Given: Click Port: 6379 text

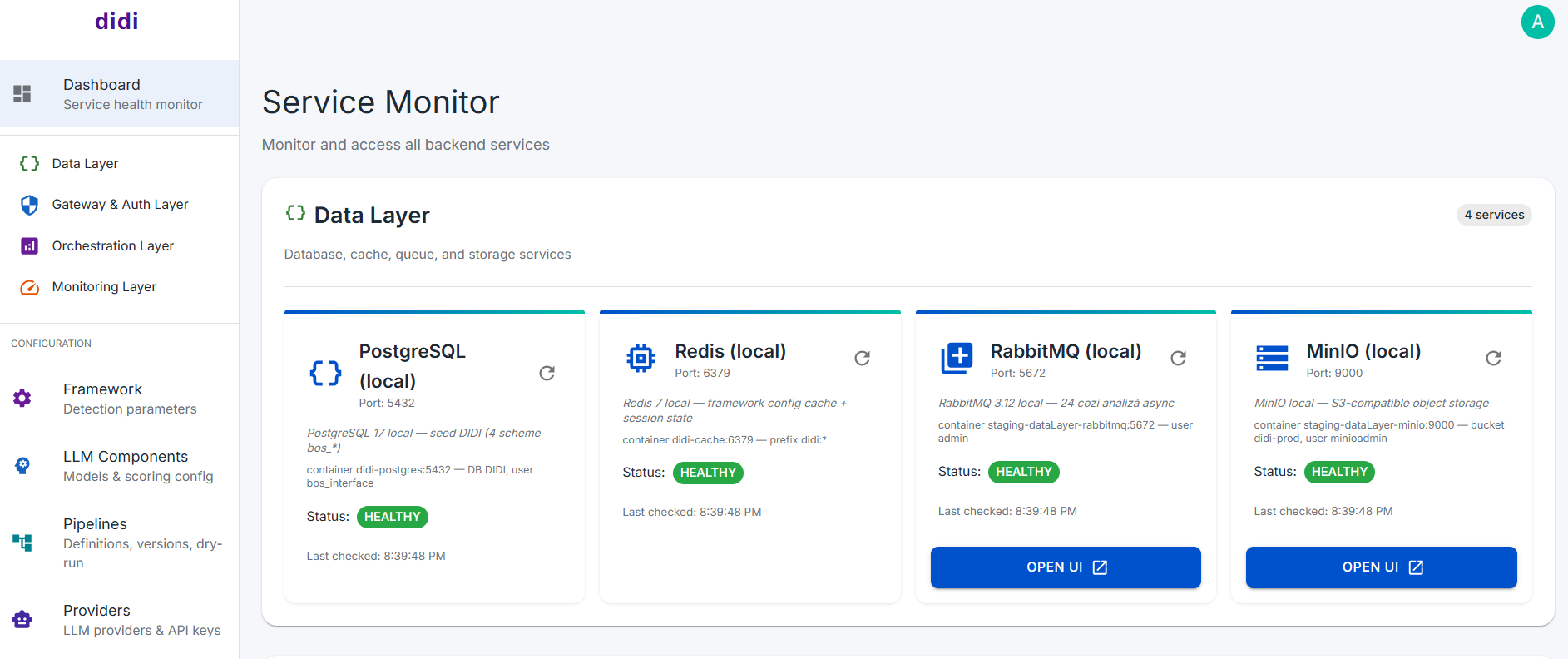Looking at the screenshot, I should coord(702,373).
